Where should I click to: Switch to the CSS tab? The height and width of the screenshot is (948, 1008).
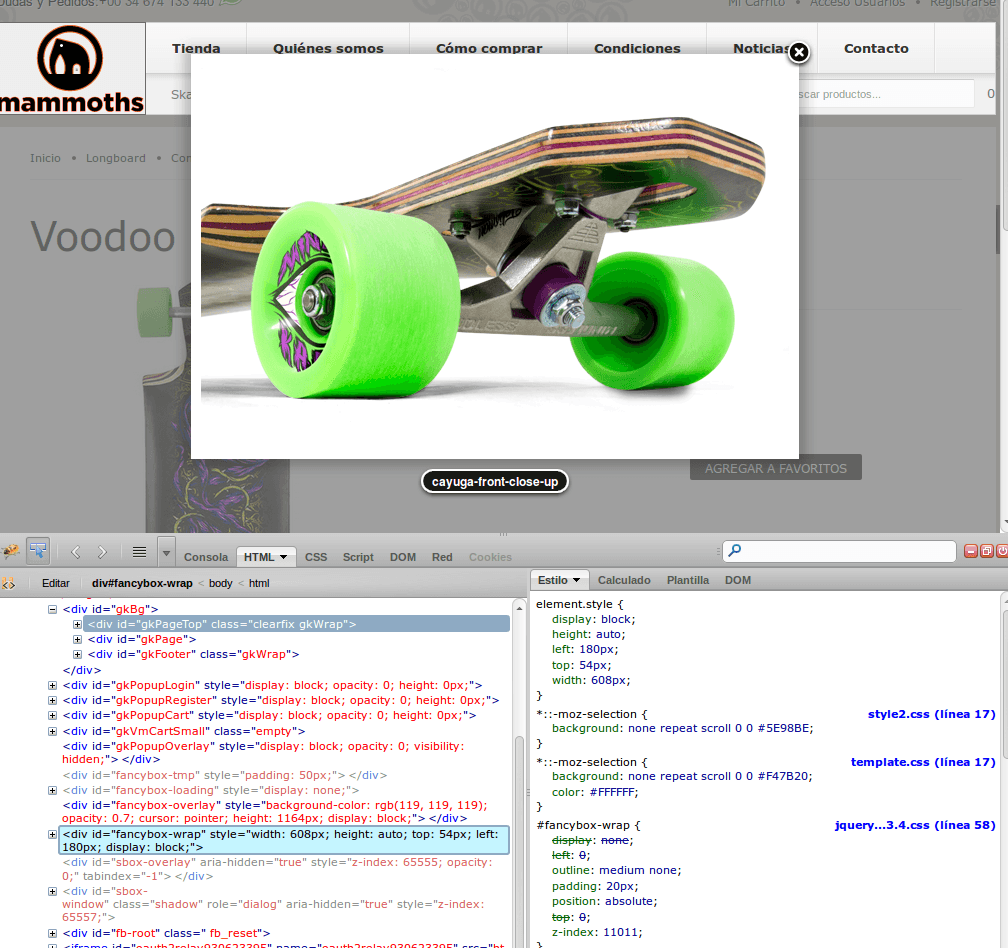316,557
